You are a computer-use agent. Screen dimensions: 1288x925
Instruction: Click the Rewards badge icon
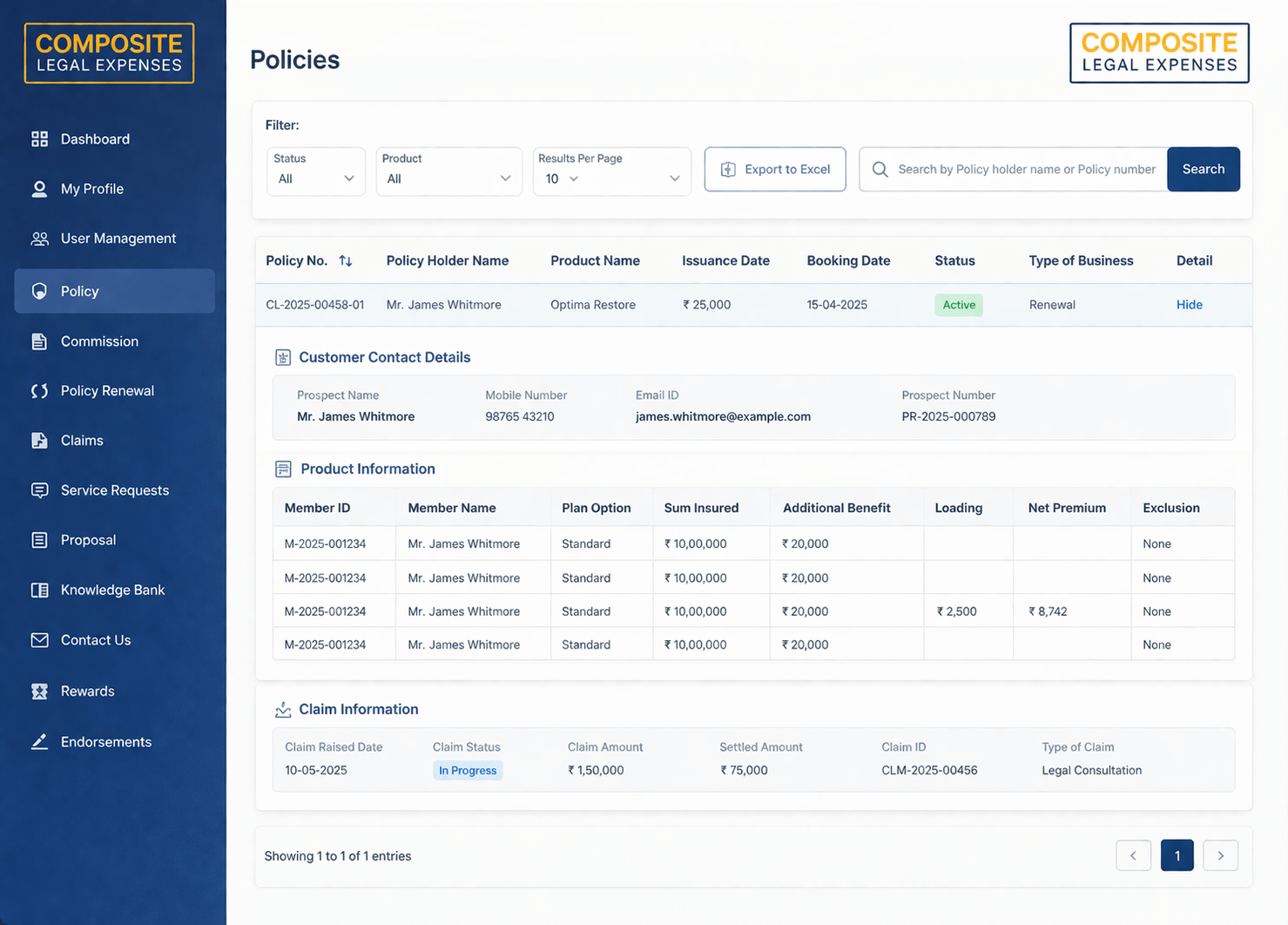tap(39, 692)
